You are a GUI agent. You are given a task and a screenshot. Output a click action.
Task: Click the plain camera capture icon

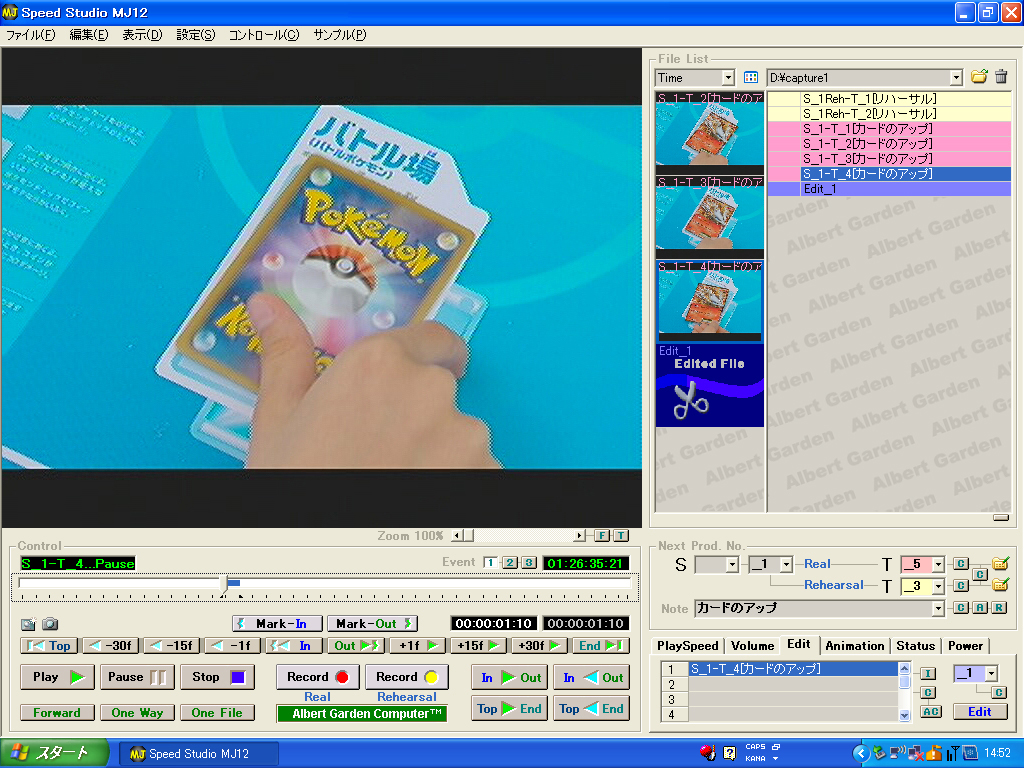click(x=50, y=624)
